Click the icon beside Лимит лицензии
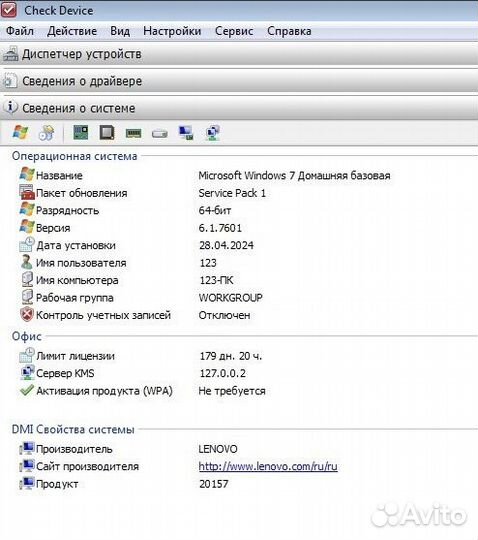This screenshot has height=540, width=478. click(27, 355)
